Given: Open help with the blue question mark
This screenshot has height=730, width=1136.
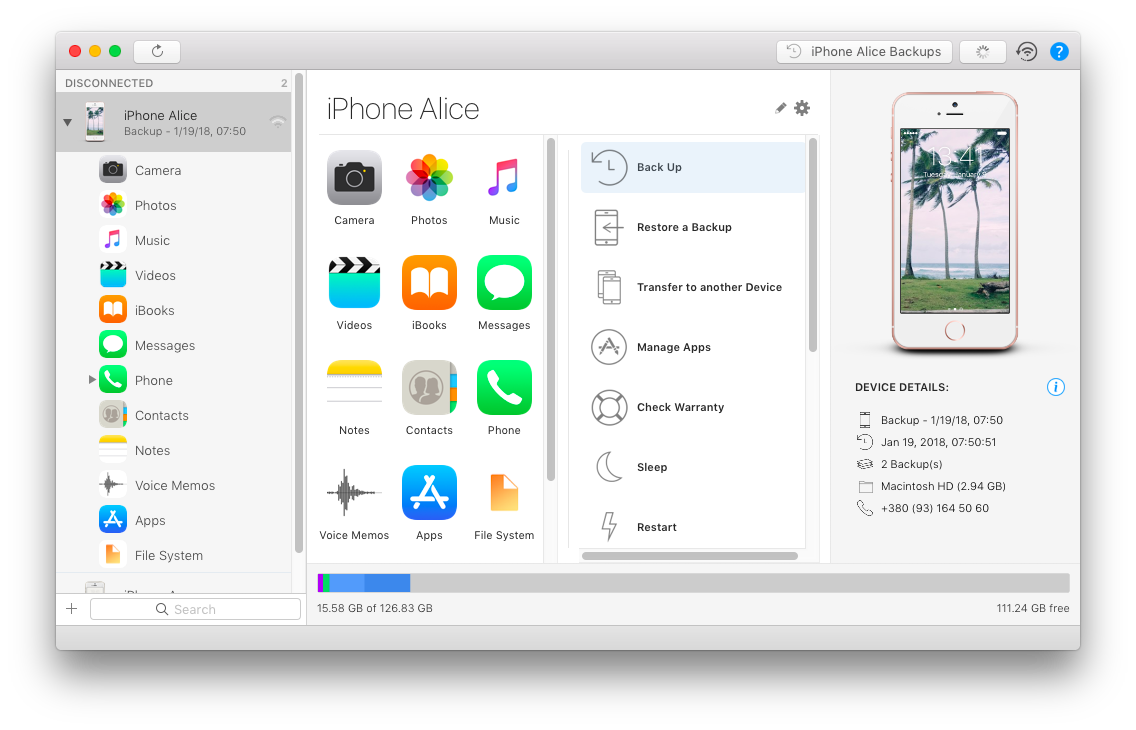Looking at the screenshot, I should (x=1059, y=51).
